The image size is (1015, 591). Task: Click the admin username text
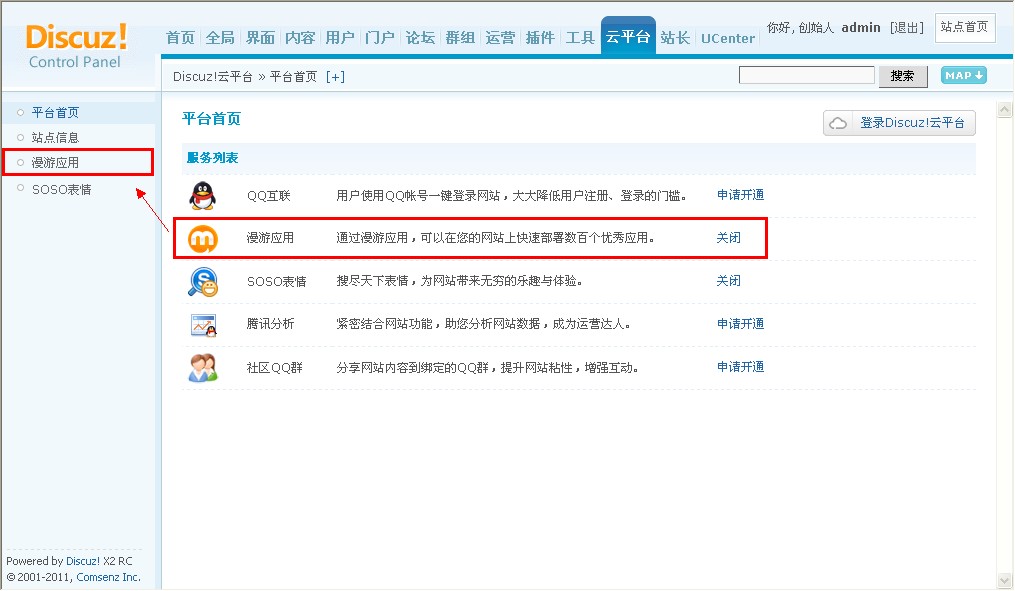pyautogui.click(x=861, y=27)
